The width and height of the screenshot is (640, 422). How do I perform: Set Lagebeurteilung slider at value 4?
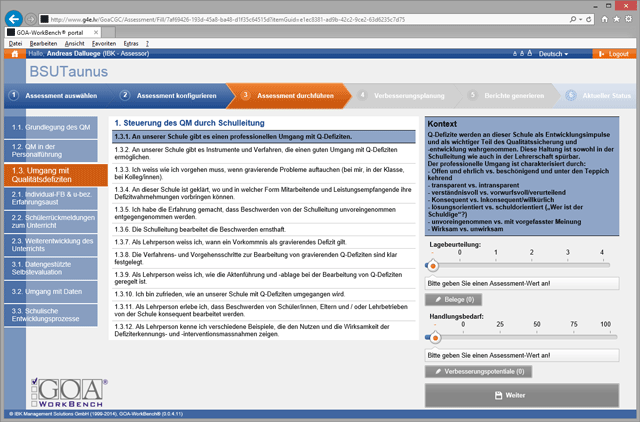[x=602, y=265]
